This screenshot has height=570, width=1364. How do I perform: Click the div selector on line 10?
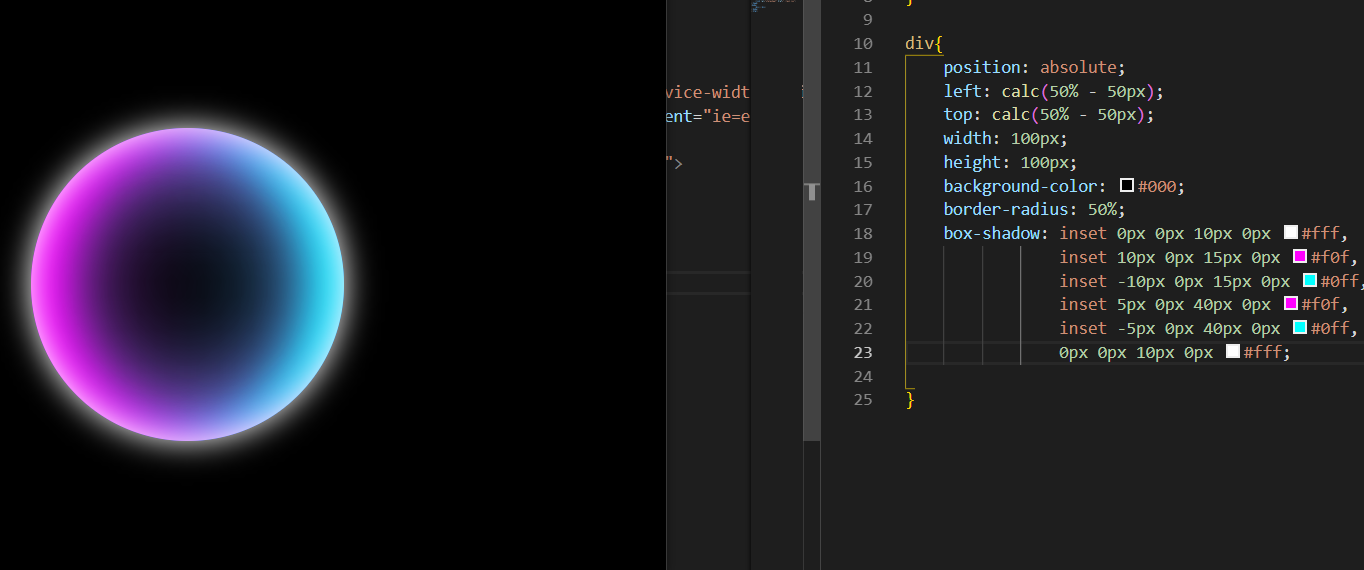(x=919, y=44)
